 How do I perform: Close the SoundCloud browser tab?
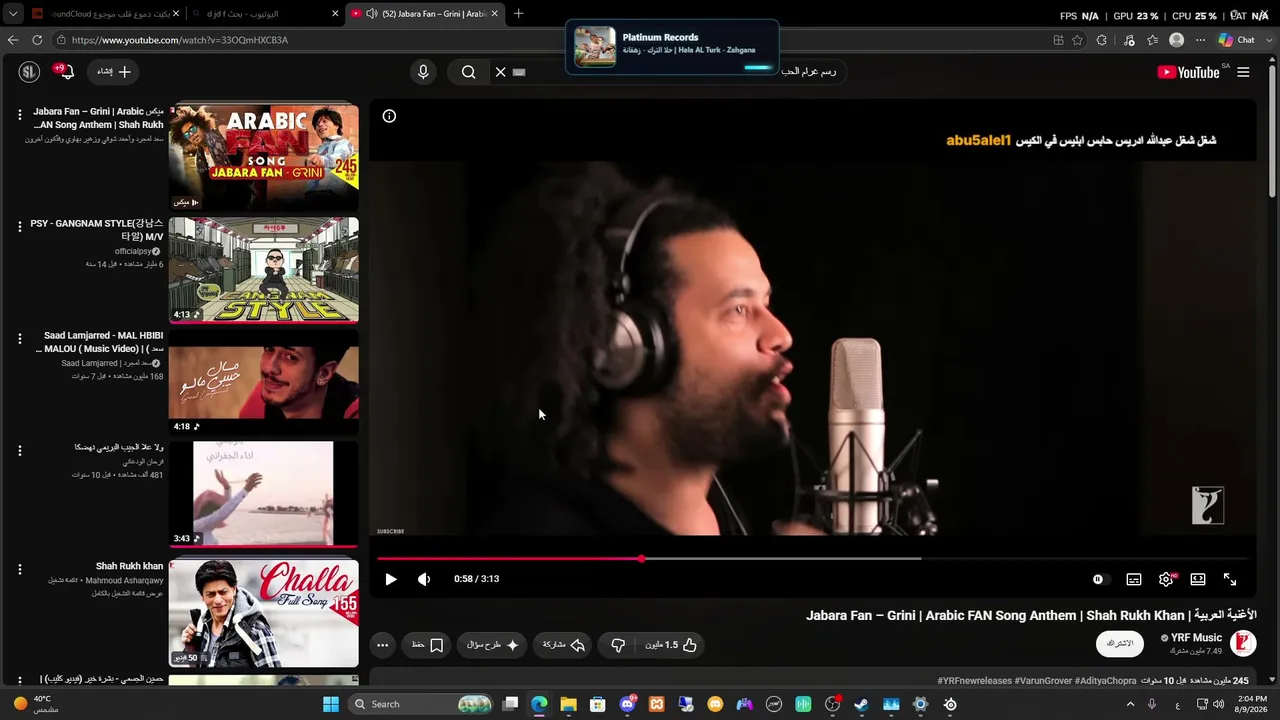[x=176, y=14]
